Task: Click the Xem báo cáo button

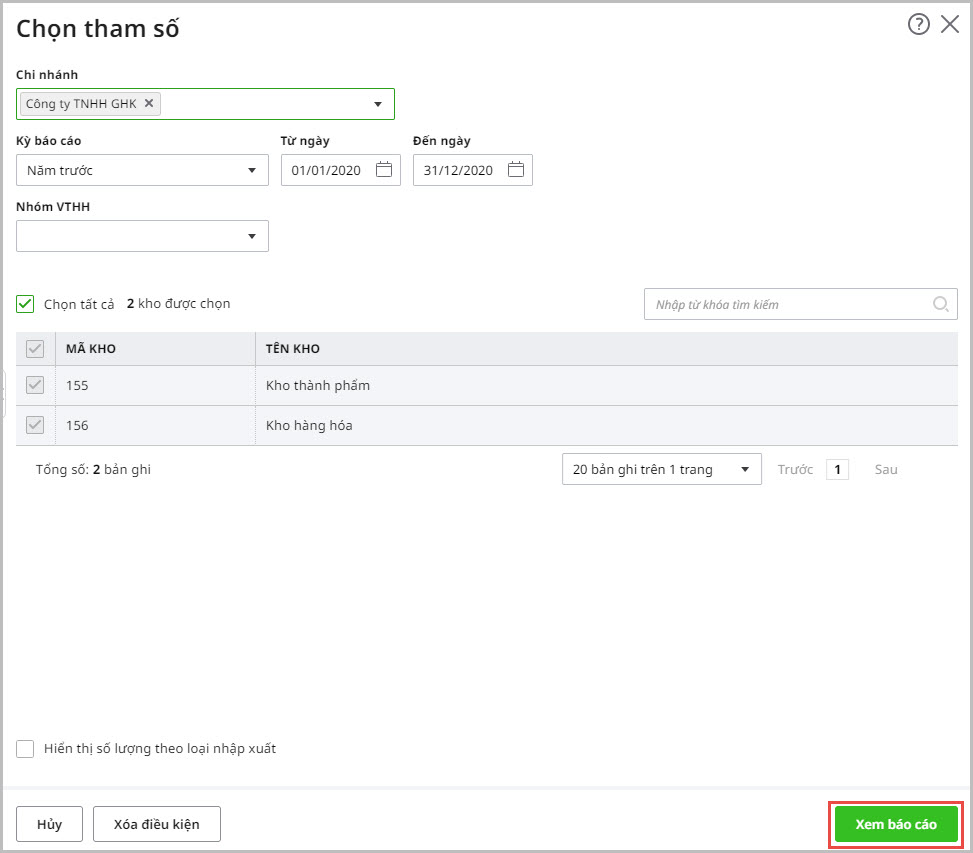Action: 896,824
